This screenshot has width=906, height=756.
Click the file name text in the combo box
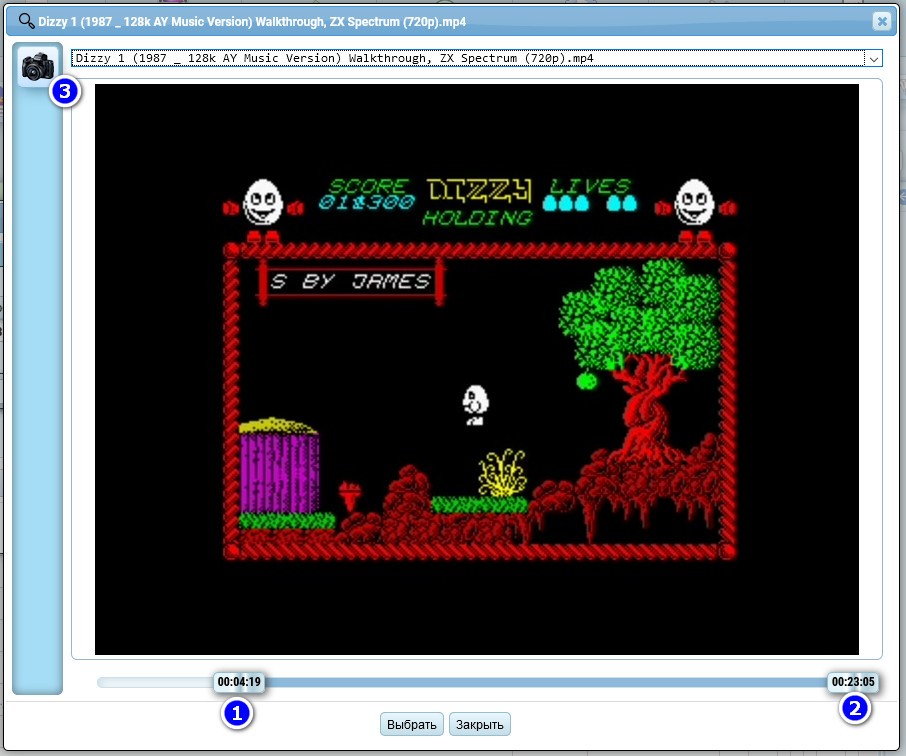pyautogui.click(x=335, y=58)
